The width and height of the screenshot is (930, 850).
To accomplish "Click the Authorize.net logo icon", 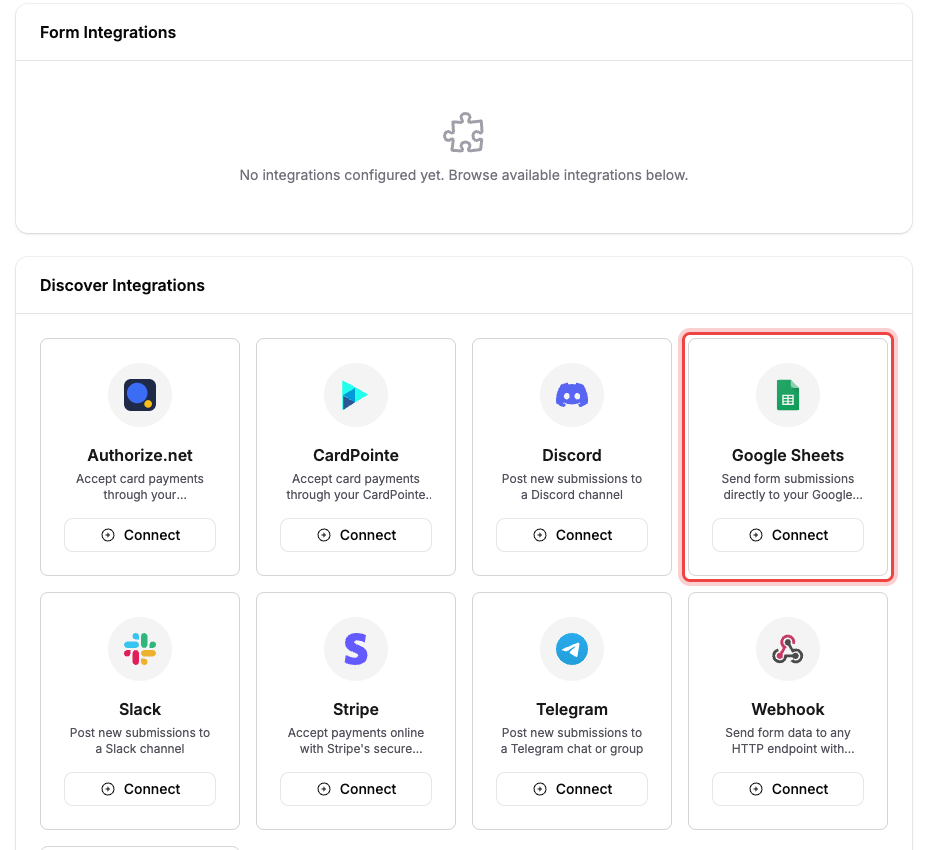I will pyautogui.click(x=140, y=395).
